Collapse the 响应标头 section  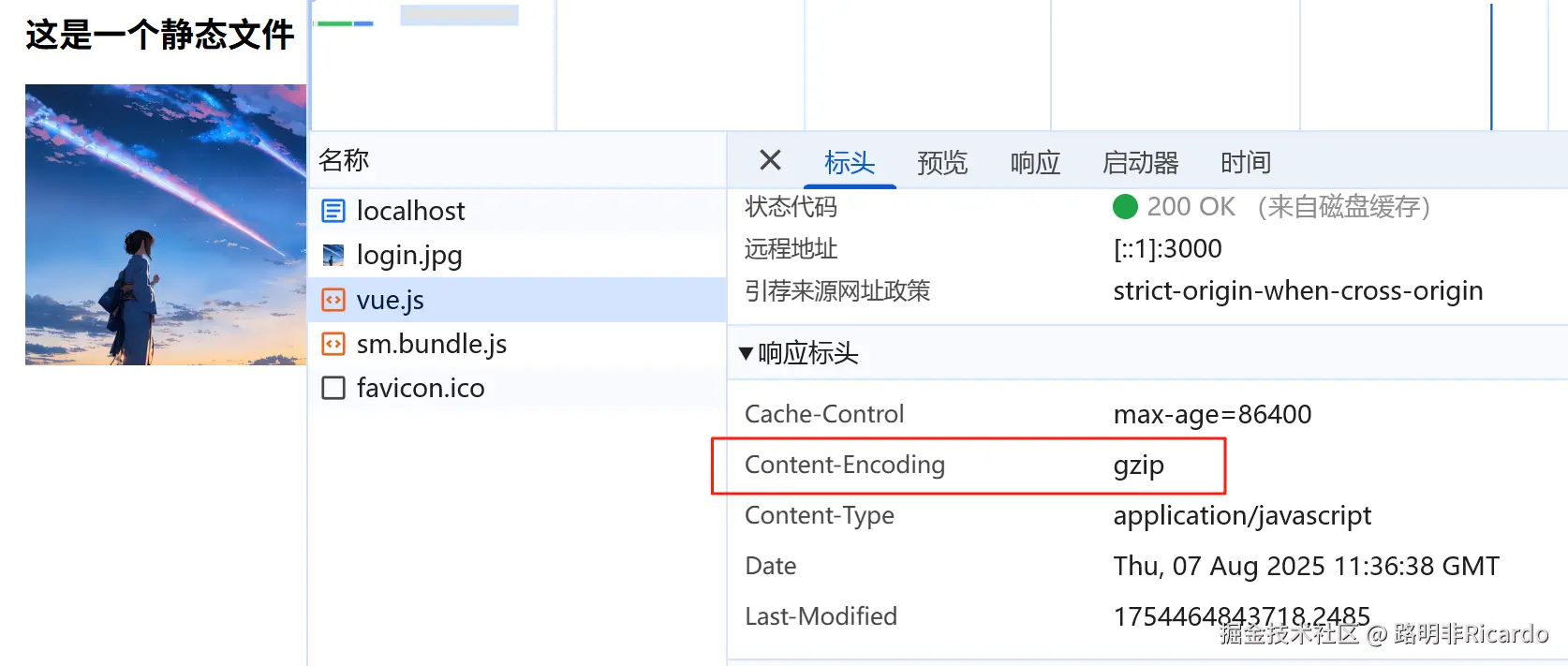[x=747, y=353]
